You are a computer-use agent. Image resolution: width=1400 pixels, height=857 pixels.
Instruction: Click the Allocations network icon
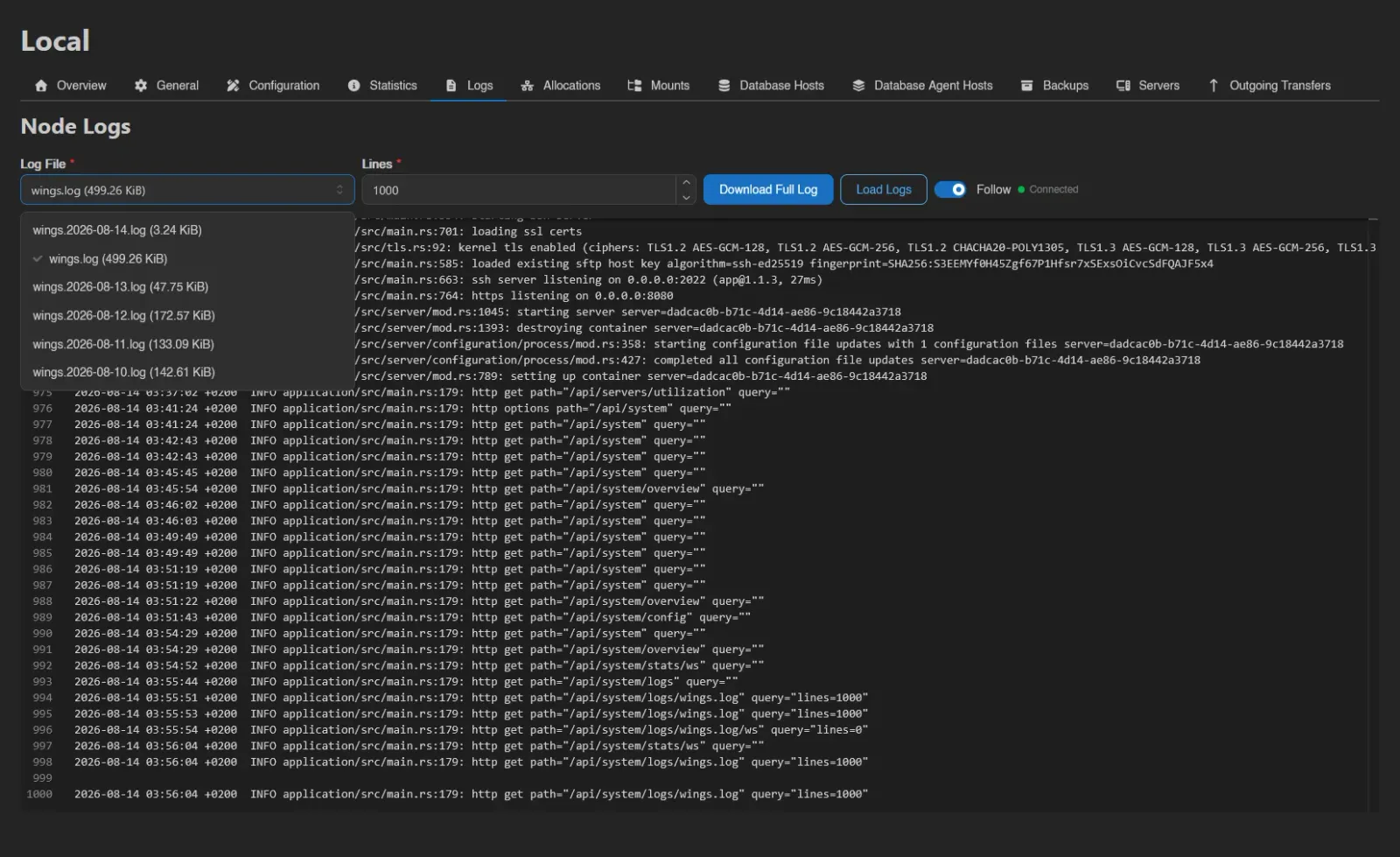(x=527, y=86)
